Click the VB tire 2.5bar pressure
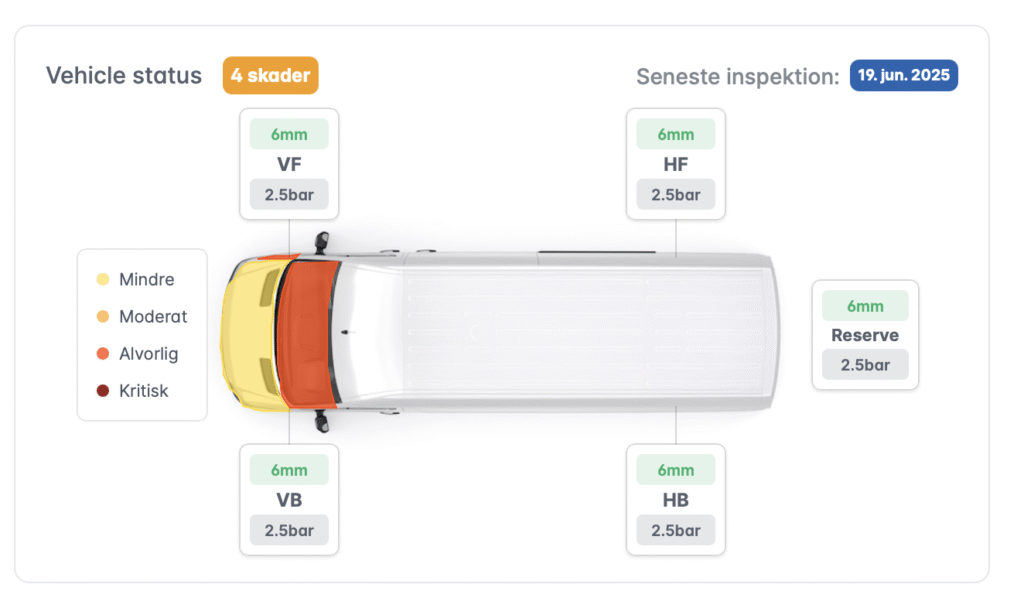 coord(289,531)
